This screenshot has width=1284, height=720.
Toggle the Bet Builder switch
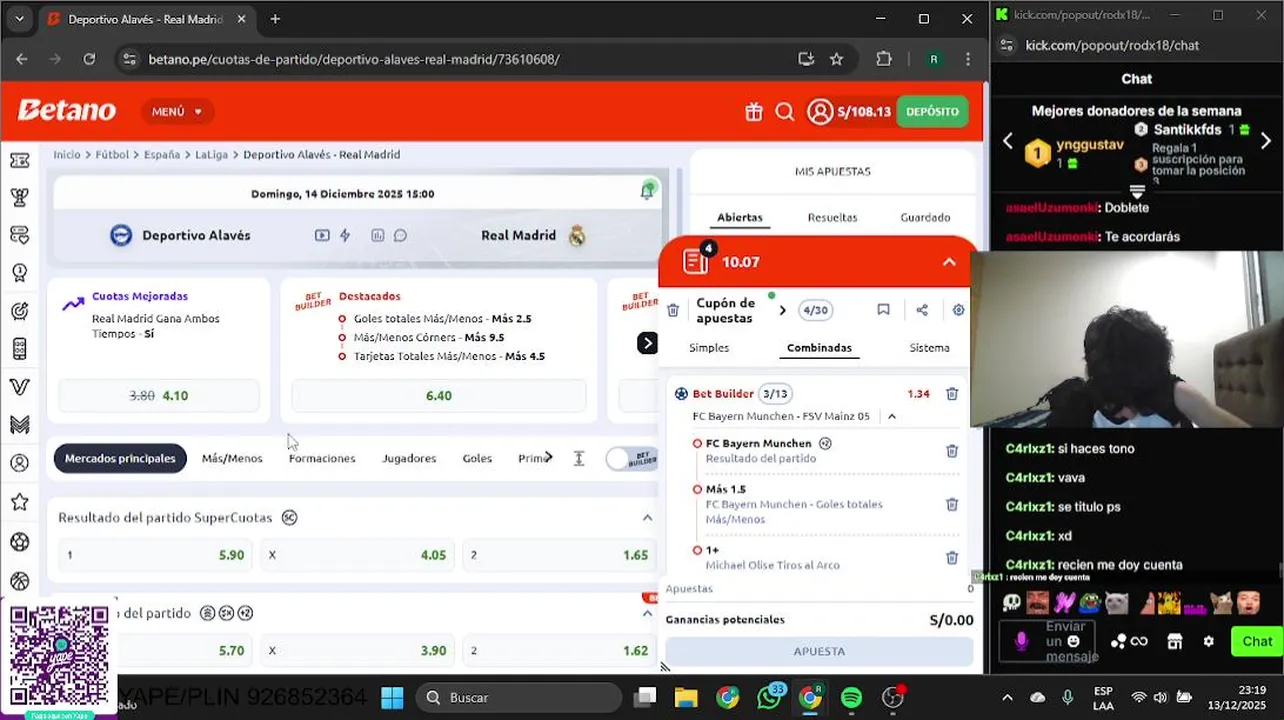(x=632, y=459)
